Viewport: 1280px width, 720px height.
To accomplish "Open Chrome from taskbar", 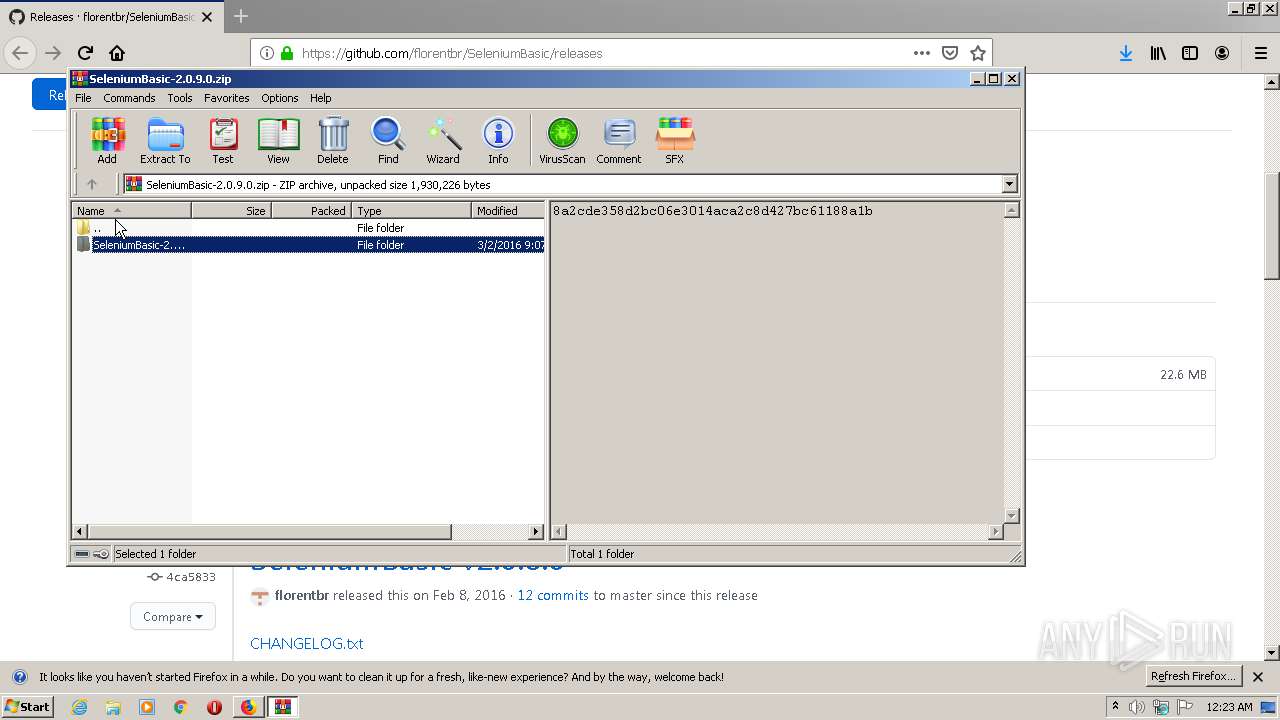I will pos(180,707).
